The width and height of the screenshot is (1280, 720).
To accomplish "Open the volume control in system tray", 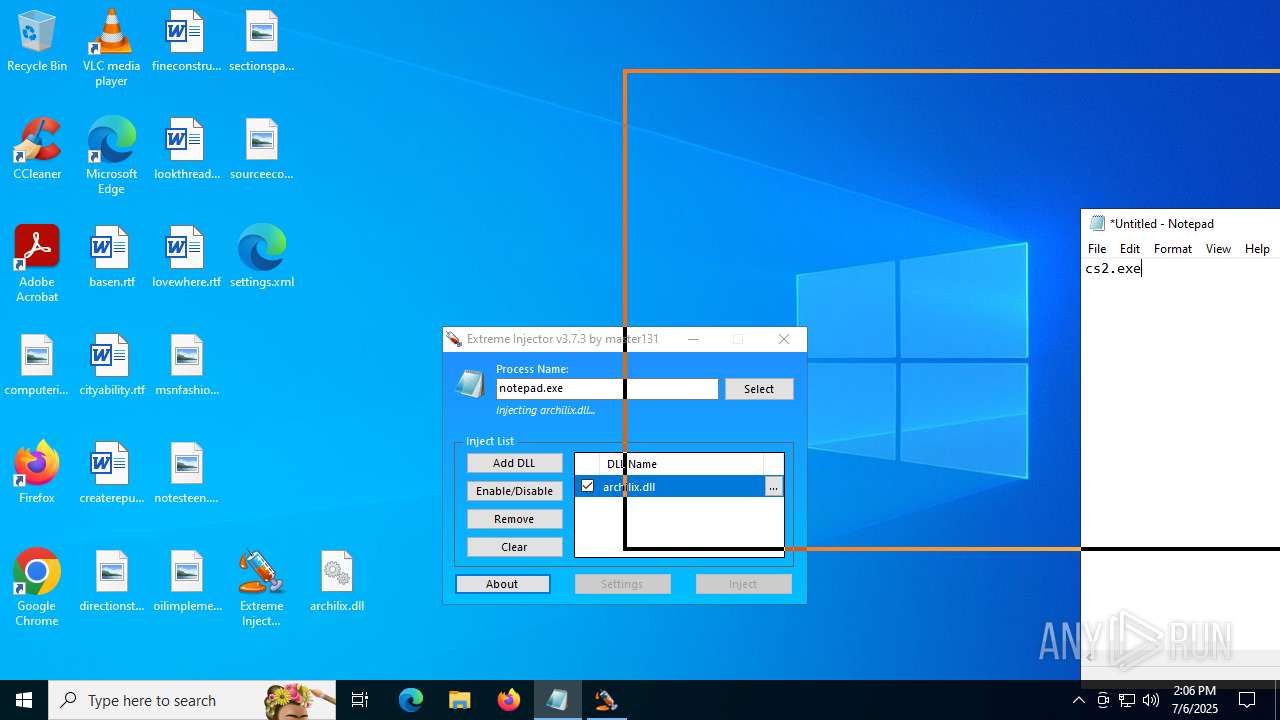I will [x=1151, y=700].
